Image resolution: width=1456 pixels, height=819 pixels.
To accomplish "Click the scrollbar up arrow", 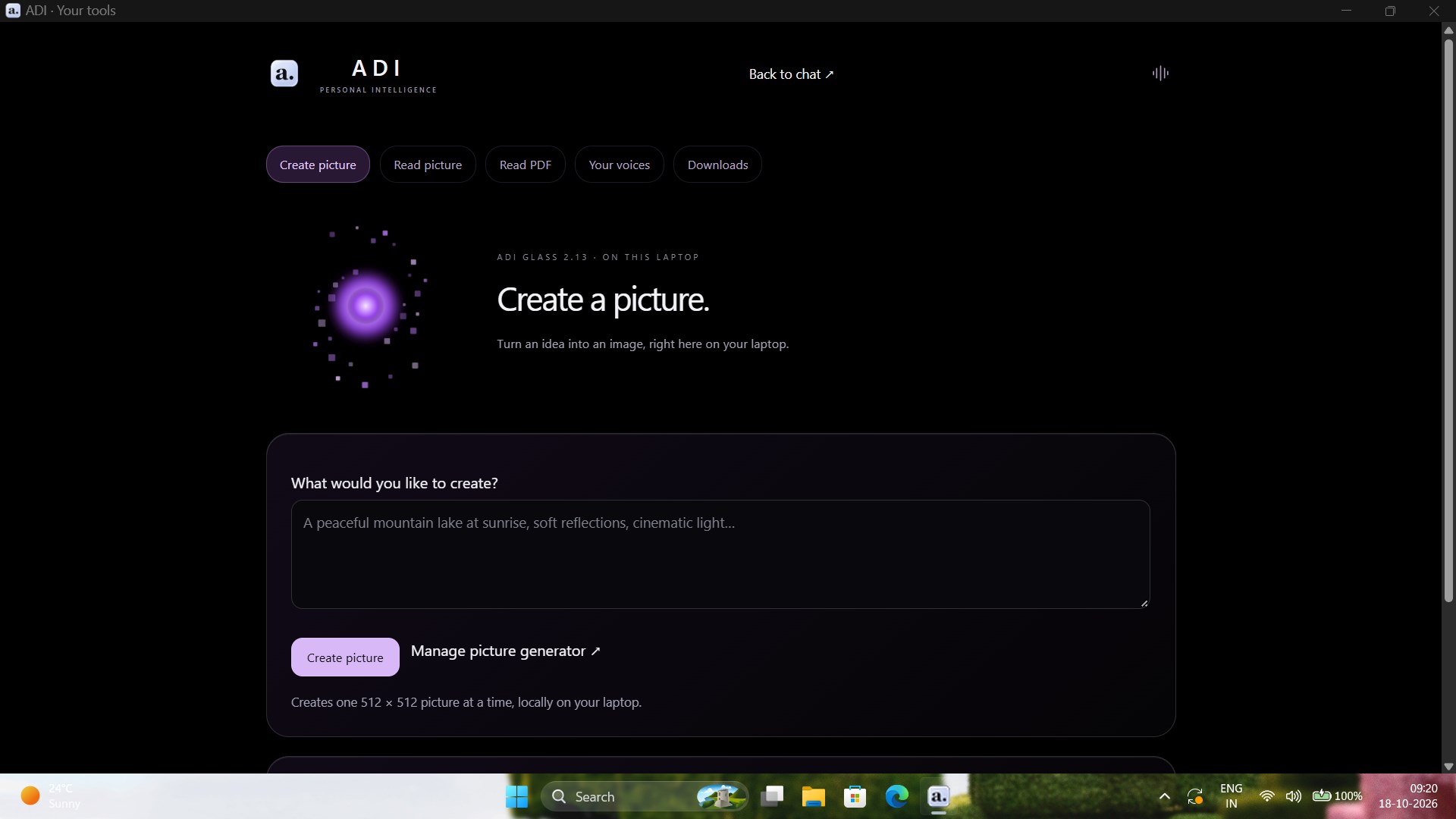I will (x=1448, y=30).
